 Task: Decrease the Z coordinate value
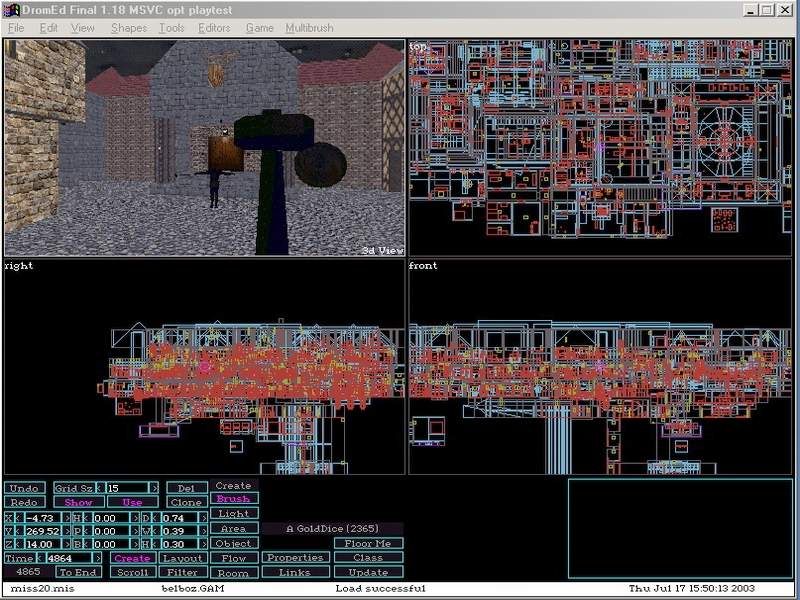click(x=19, y=544)
